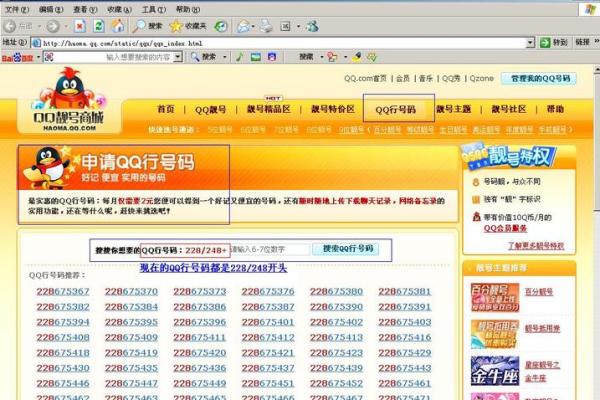Click the 百分靓号 promotional thumbnail
Viewport: 600px width, 400px height.
click(495, 297)
